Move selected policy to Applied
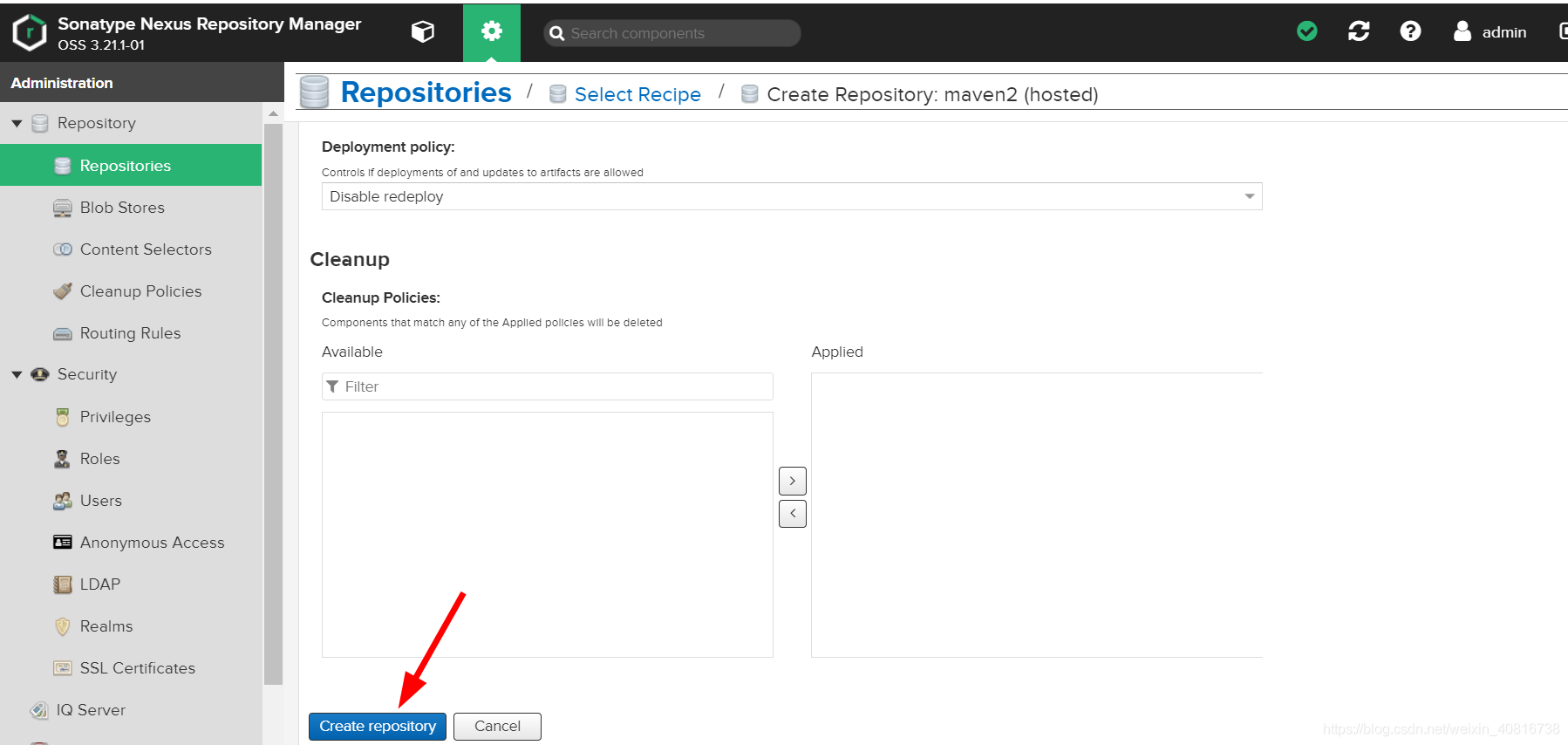This screenshot has height=745, width=1568. (793, 481)
